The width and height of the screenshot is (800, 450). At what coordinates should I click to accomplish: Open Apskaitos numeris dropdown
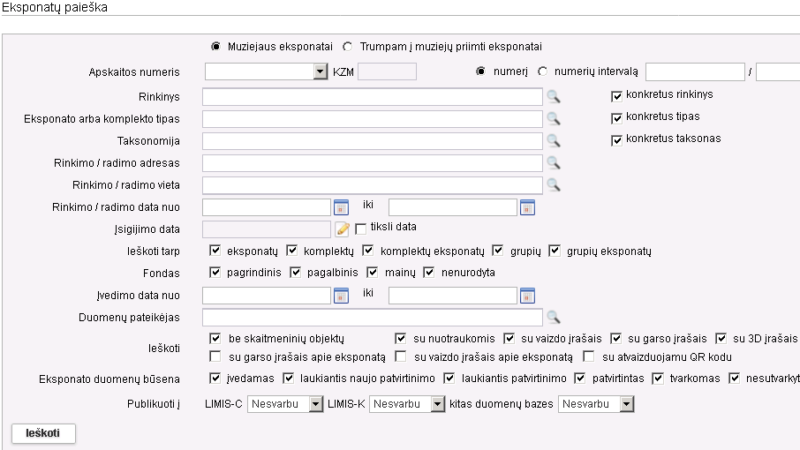266,71
